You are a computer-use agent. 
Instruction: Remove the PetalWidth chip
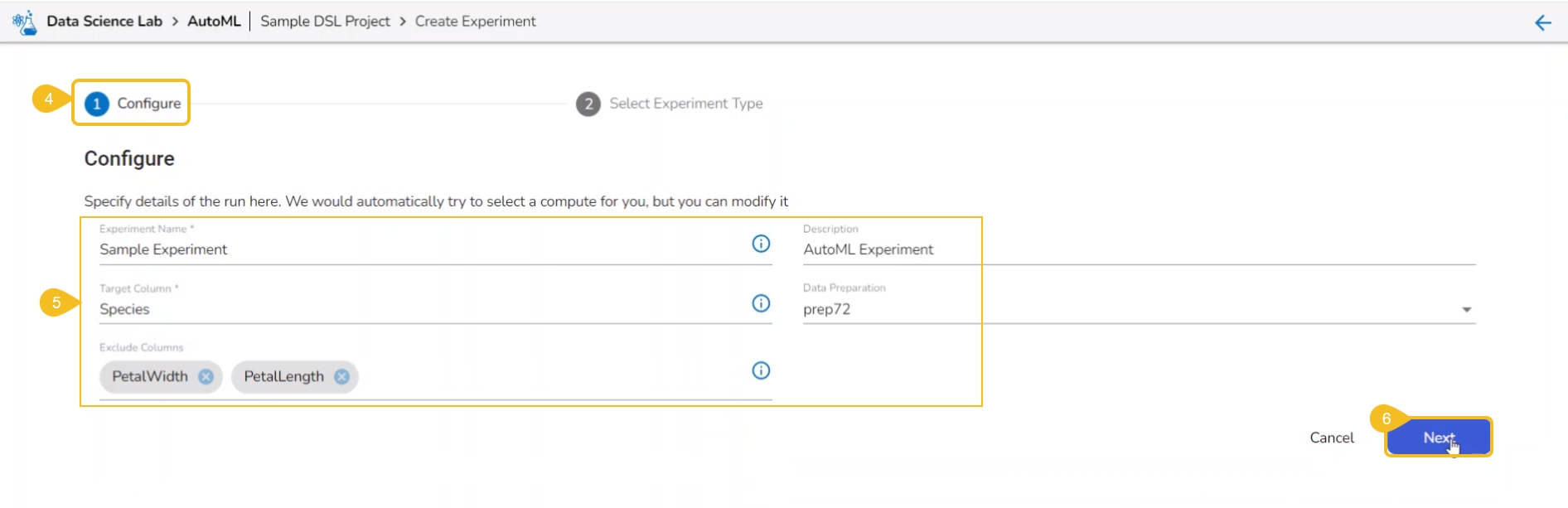[206, 377]
